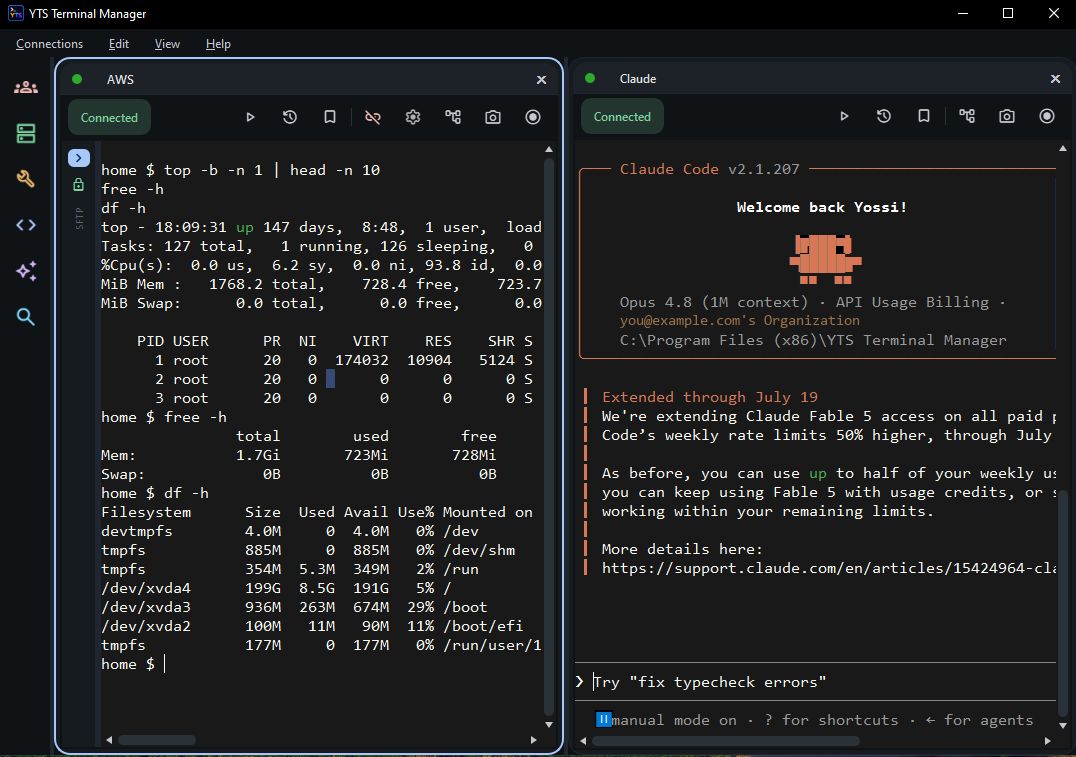Open settings gear in AWS toolbar
Viewport: 1076px width, 757px height.
click(412, 117)
